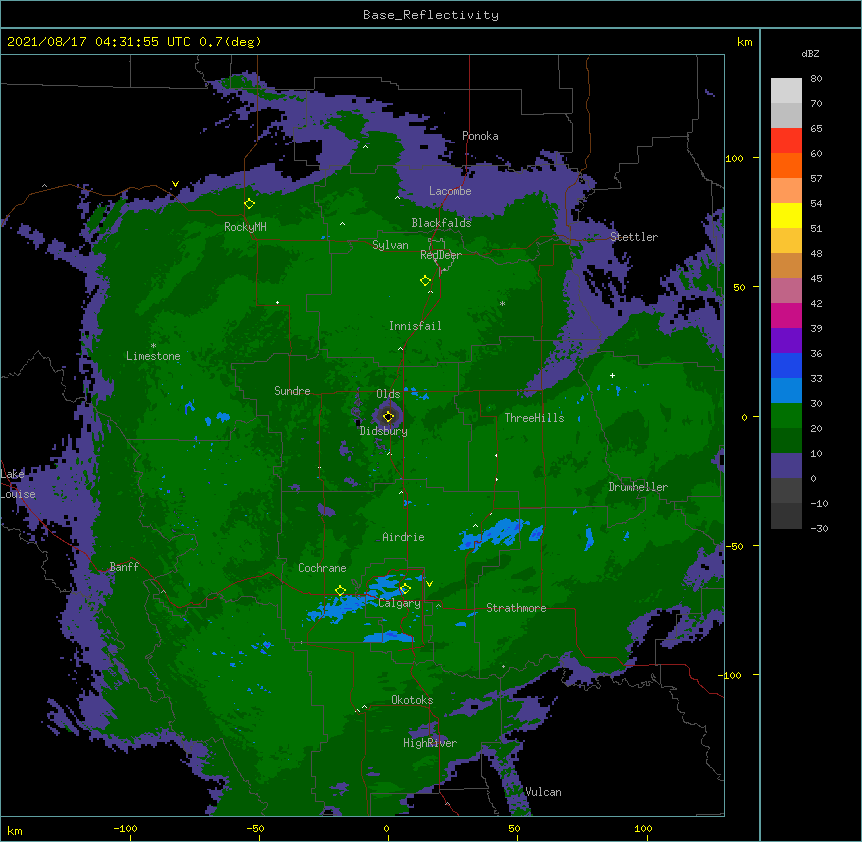Select the light gray swatch between 80 and 70
The height and width of the screenshot is (842, 862).
tap(786, 91)
